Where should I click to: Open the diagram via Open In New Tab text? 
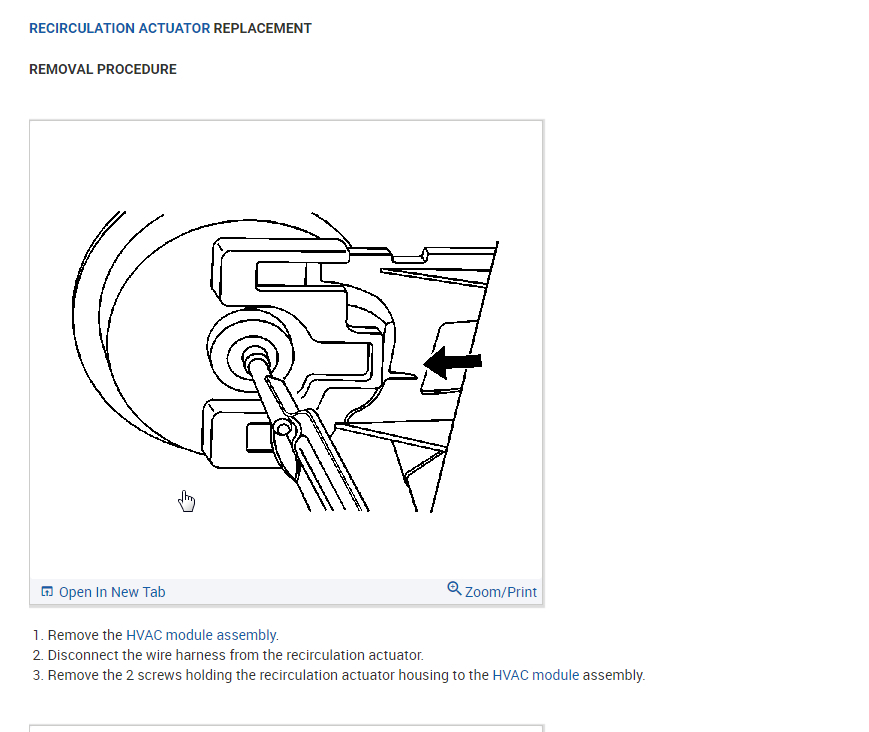pos(112,592)
